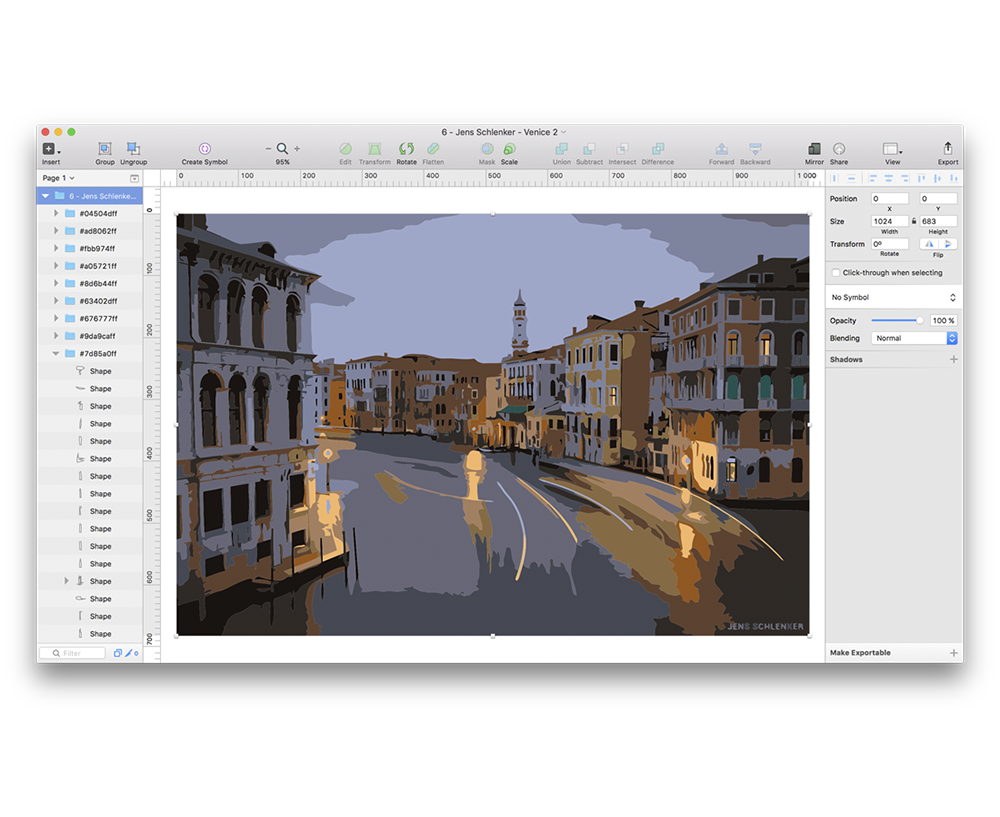Screen dimensions: 1000x817
Task: Expand the #a05721ff layer group
Action: (55, 266)
